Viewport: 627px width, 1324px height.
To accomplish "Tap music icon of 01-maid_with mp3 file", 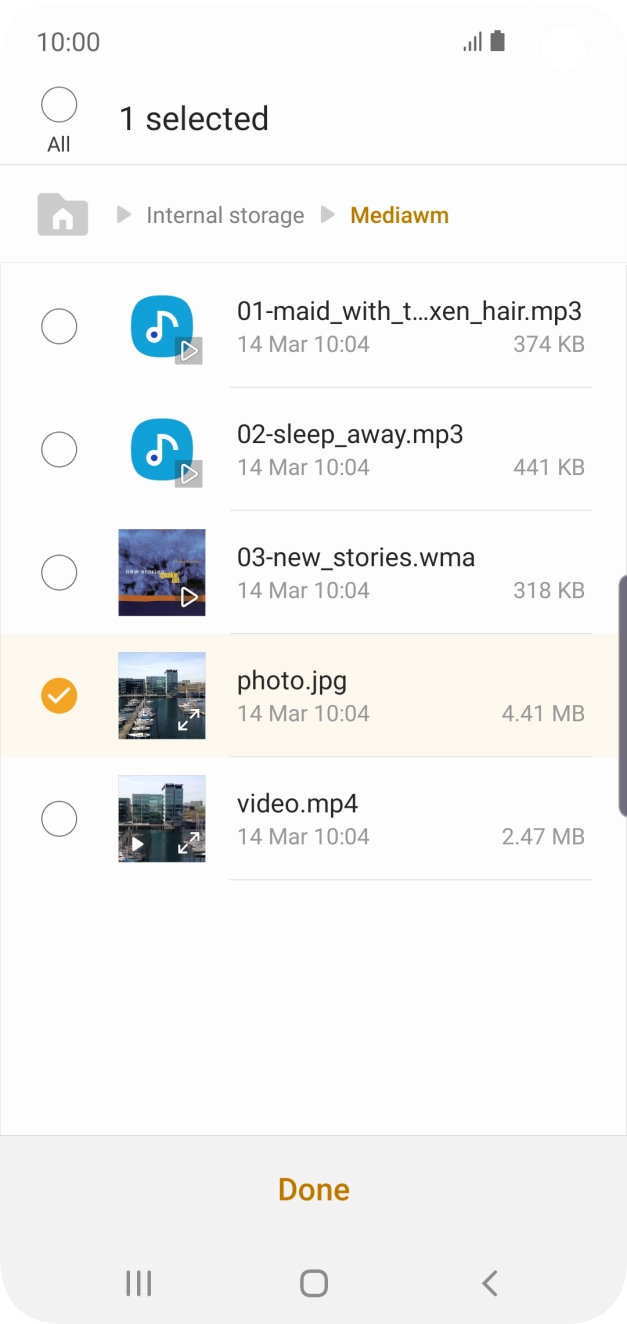I will [162, 328].
